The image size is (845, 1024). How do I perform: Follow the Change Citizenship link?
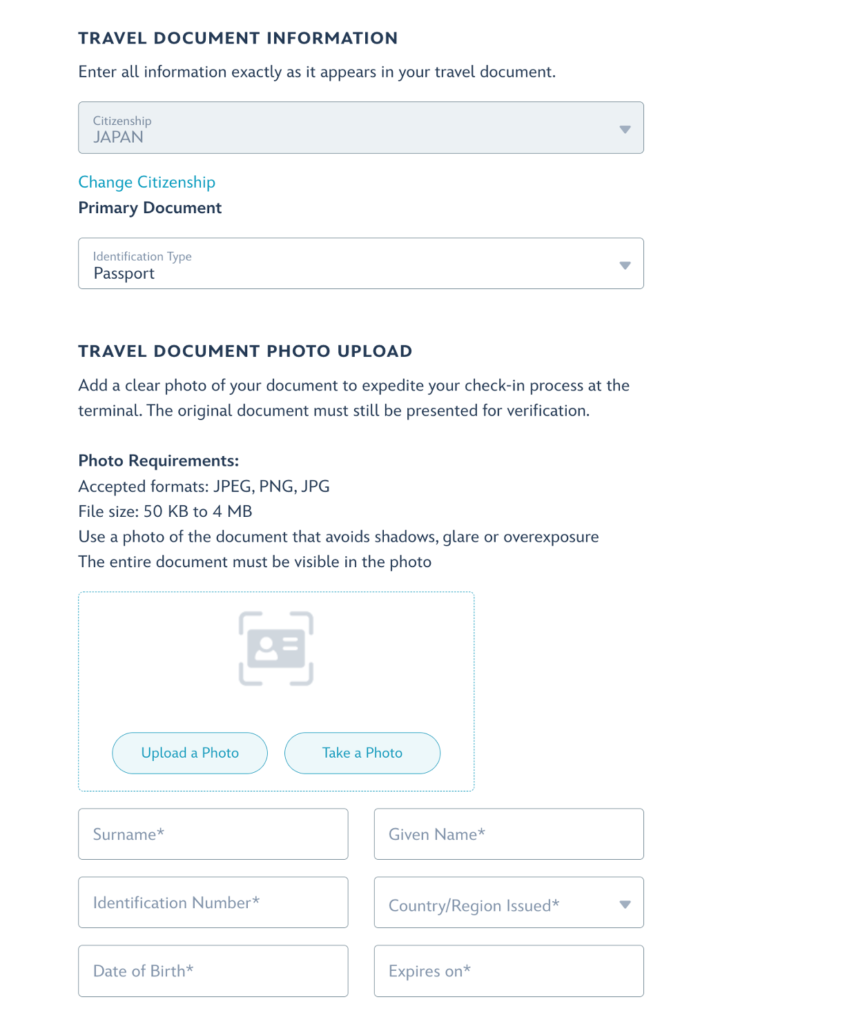tap(147, 182)
